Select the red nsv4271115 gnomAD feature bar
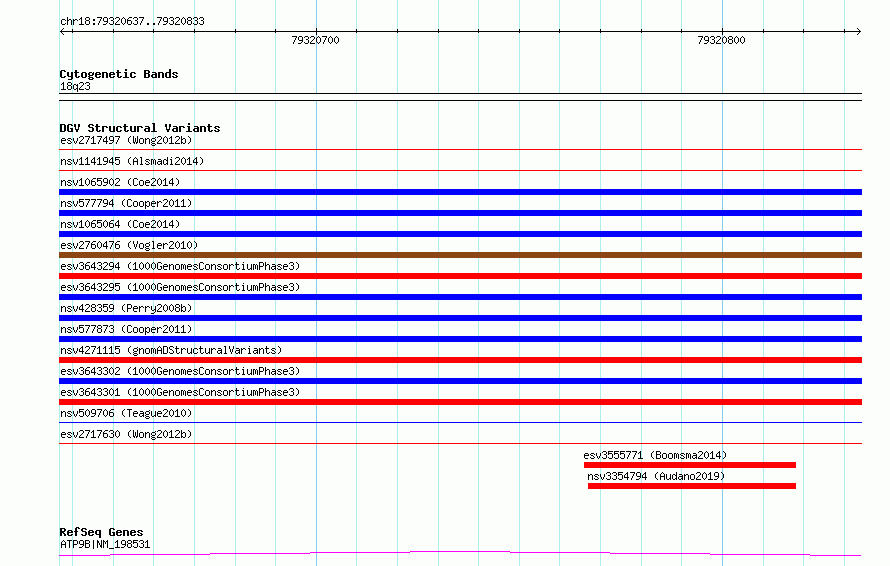Viewport: 890px width, 566px height. (460, 360)
